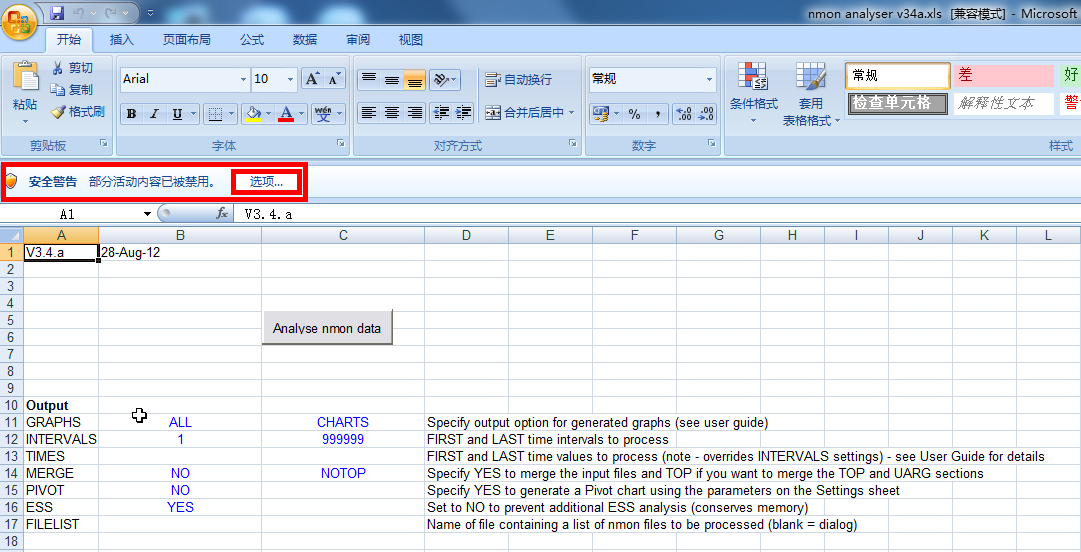
Task: Open font color dropdown arrow
Action: (301, 114)
